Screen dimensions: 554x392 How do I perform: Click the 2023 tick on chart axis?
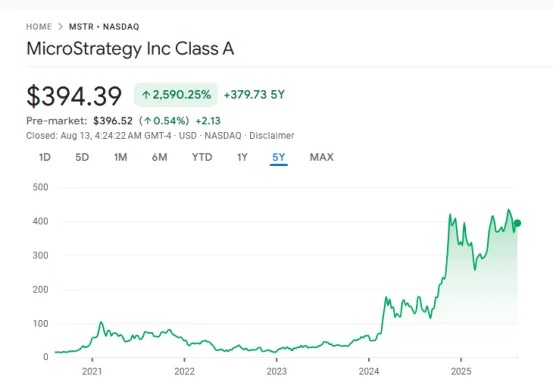277,359
